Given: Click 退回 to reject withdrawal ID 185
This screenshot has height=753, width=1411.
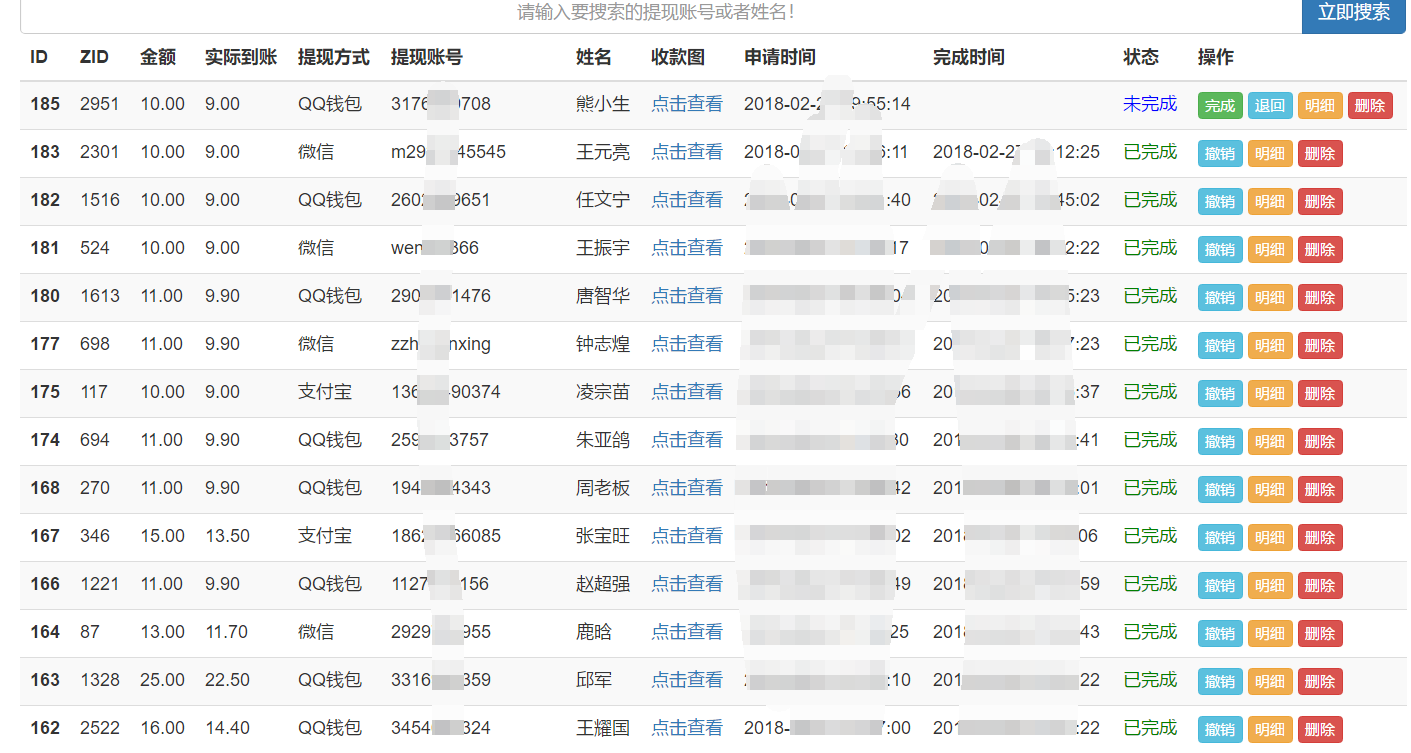Looking at the screenshot, I should pos(1270,105).
